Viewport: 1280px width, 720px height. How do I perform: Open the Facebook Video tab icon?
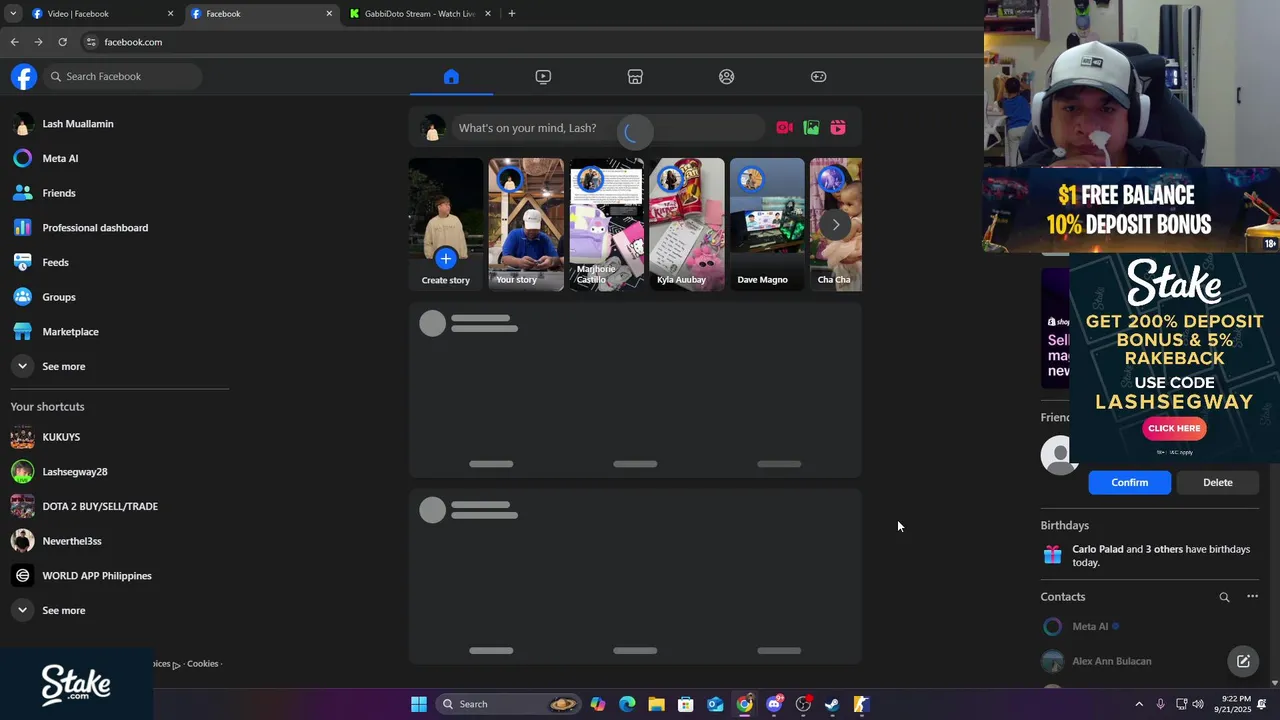[543, 77]
